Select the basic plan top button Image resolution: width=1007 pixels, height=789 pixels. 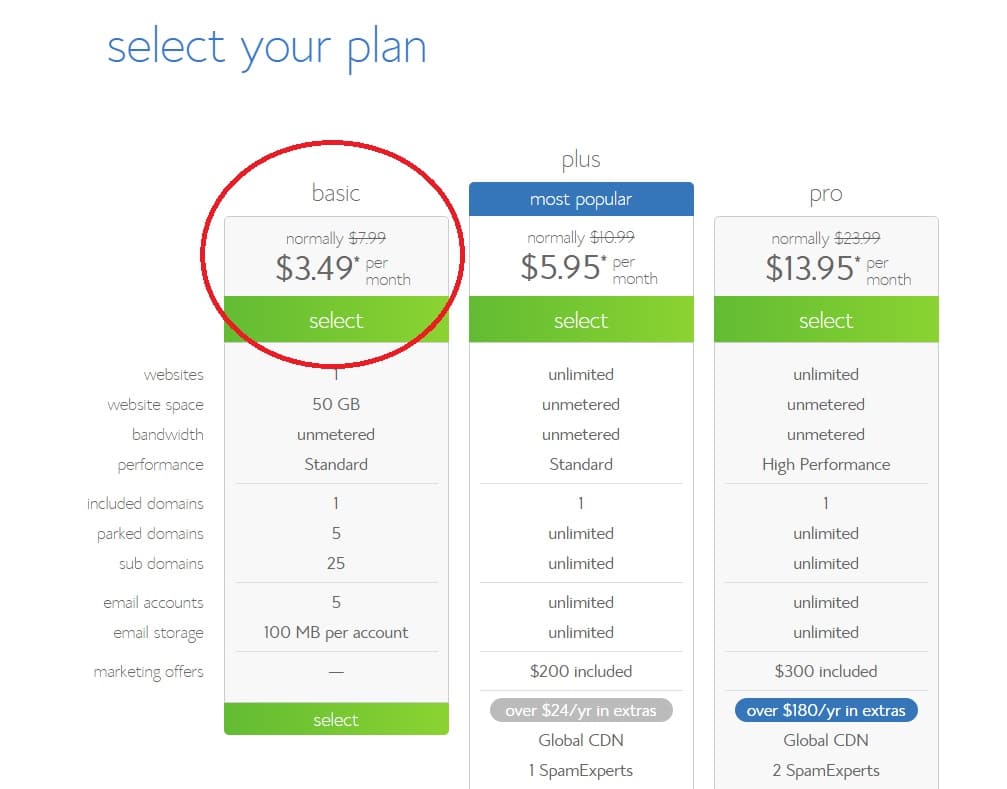click(x=336, y=319)
